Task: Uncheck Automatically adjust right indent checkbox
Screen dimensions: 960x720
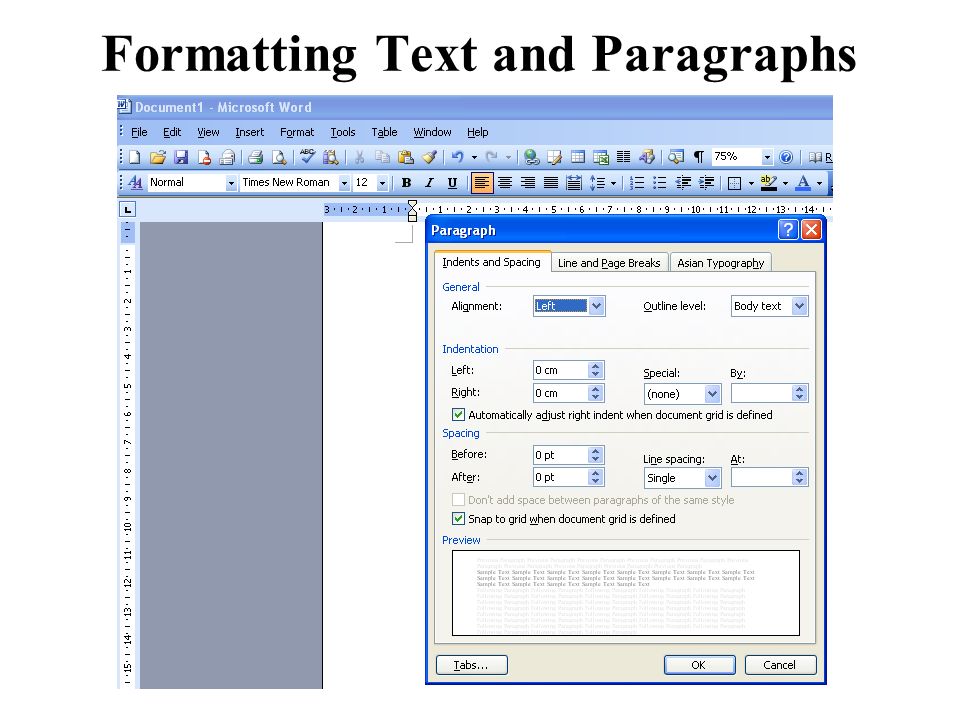Action: coord(458,414)
